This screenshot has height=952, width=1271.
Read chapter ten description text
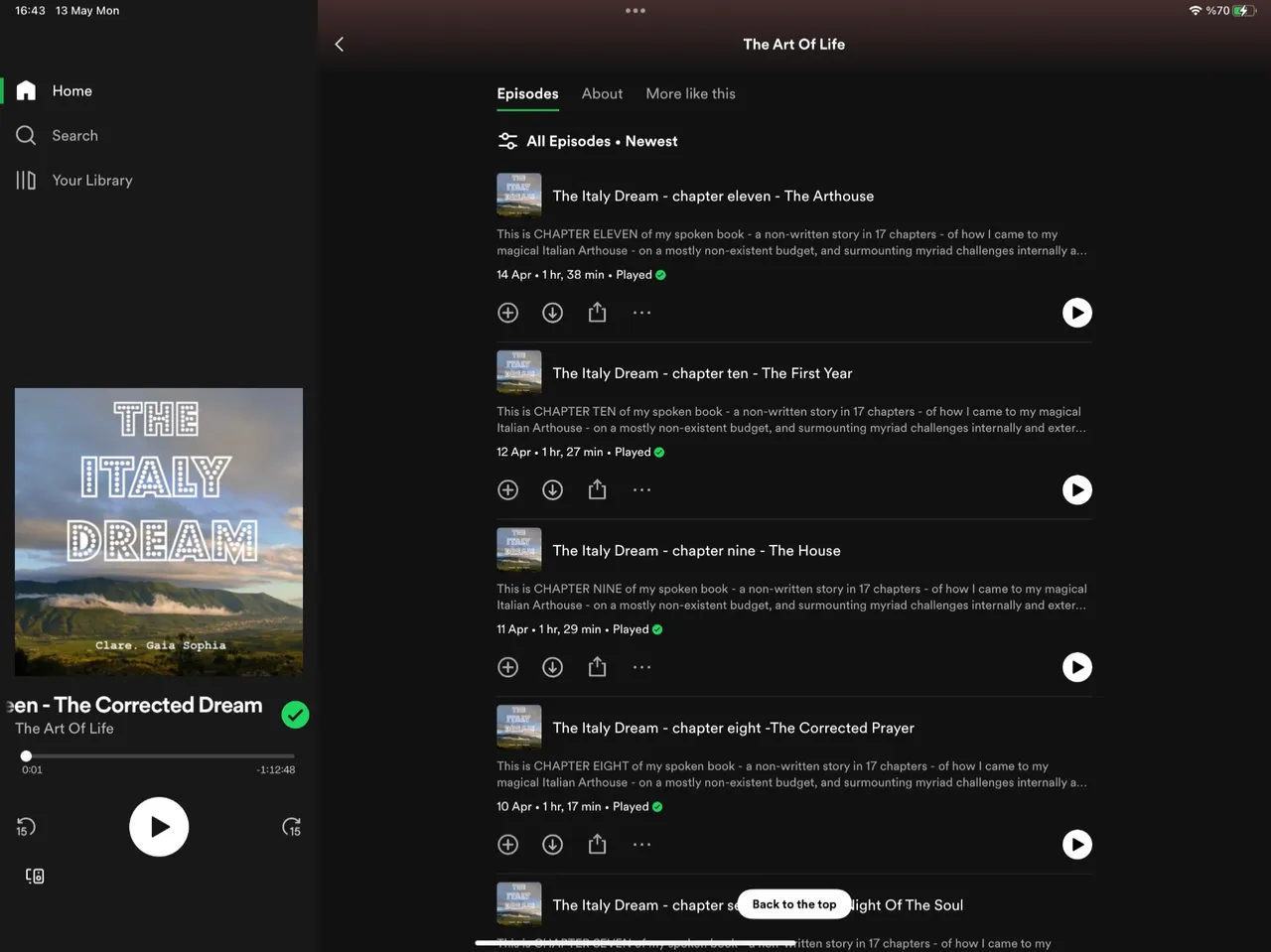coord(791,420)
